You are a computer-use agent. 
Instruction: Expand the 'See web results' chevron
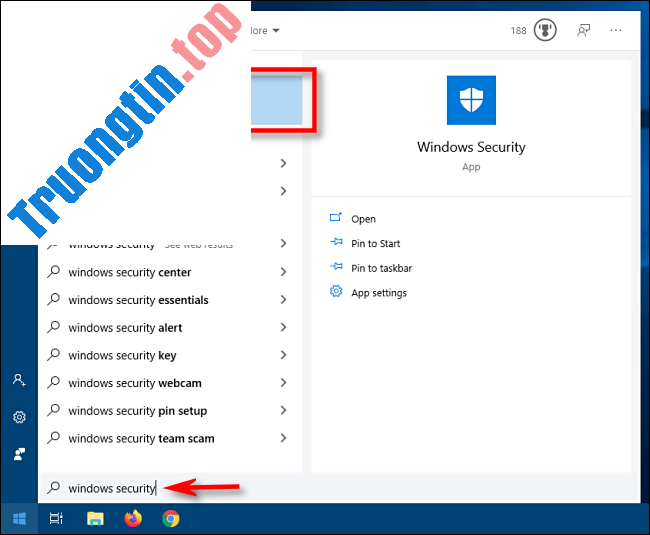click(284, 243)
